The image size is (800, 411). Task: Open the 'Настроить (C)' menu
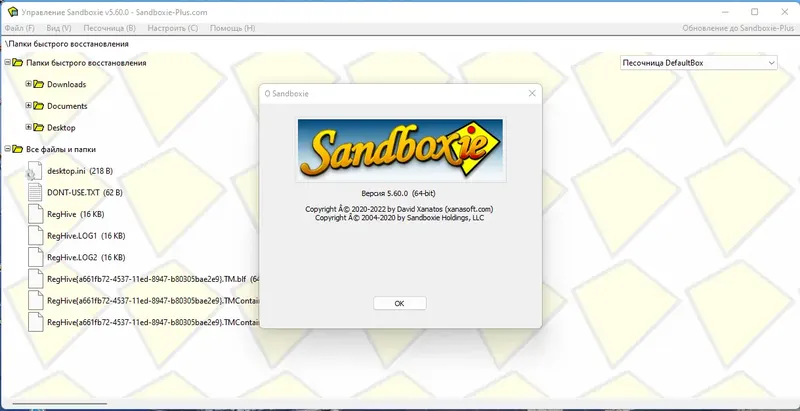click(x=172, y=29)
